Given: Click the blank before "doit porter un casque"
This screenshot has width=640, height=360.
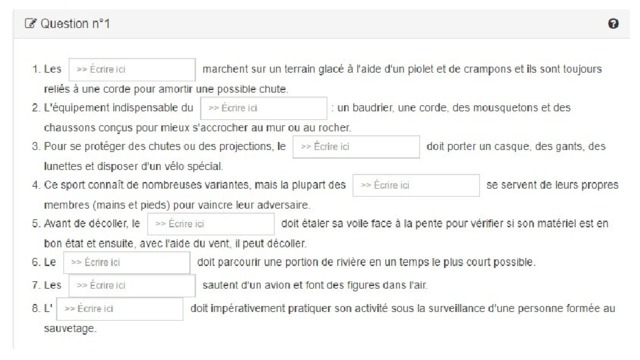Looking at the screenshot, I should tap(356, 147).
